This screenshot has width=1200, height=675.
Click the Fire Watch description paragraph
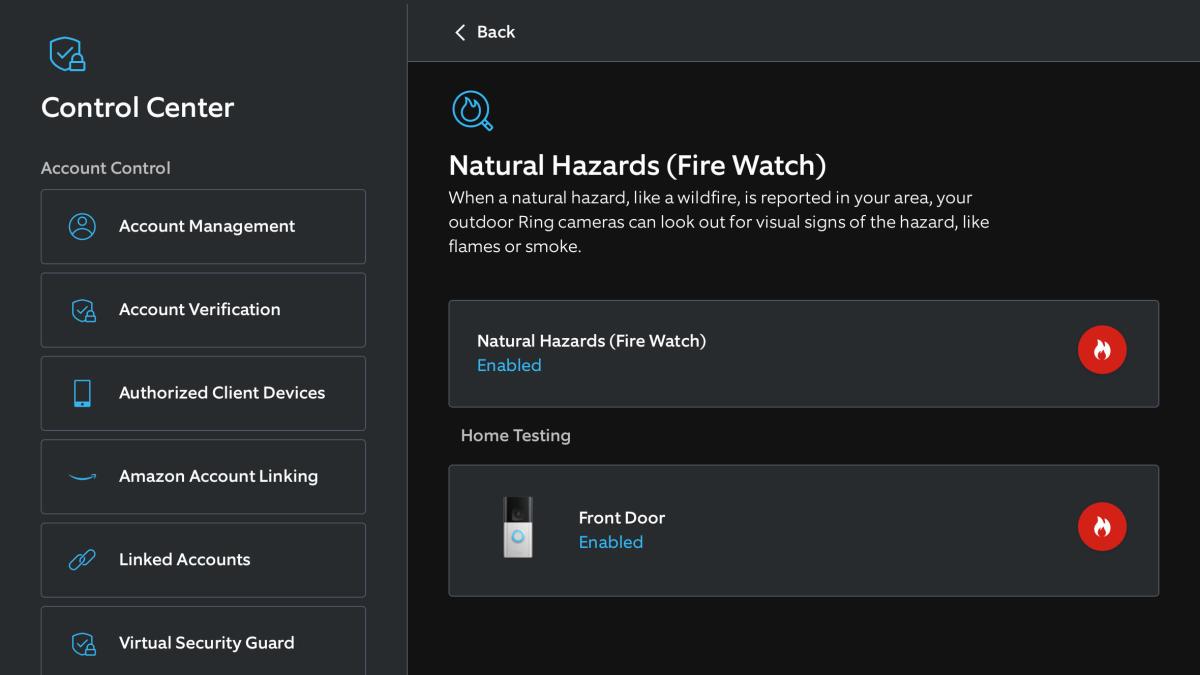[x=719, y=222]
